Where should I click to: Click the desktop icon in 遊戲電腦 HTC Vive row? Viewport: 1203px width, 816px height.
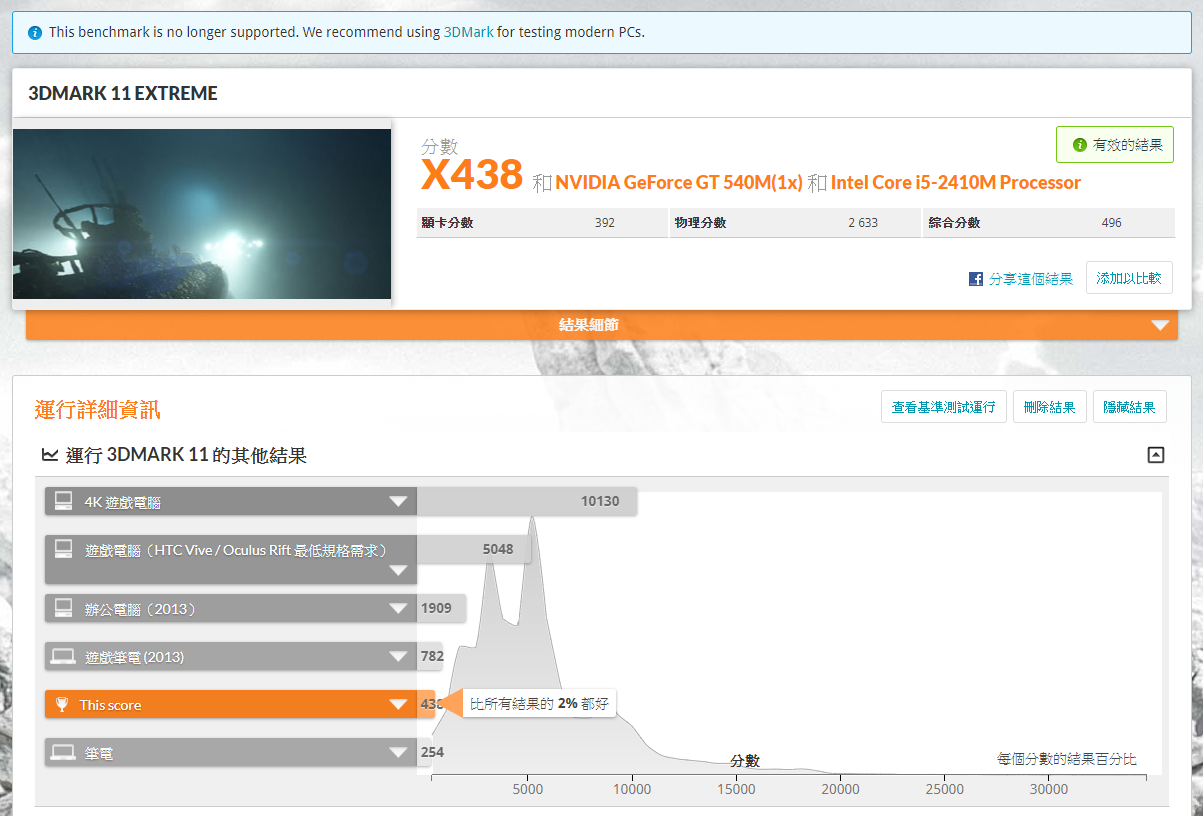point(63,548)
